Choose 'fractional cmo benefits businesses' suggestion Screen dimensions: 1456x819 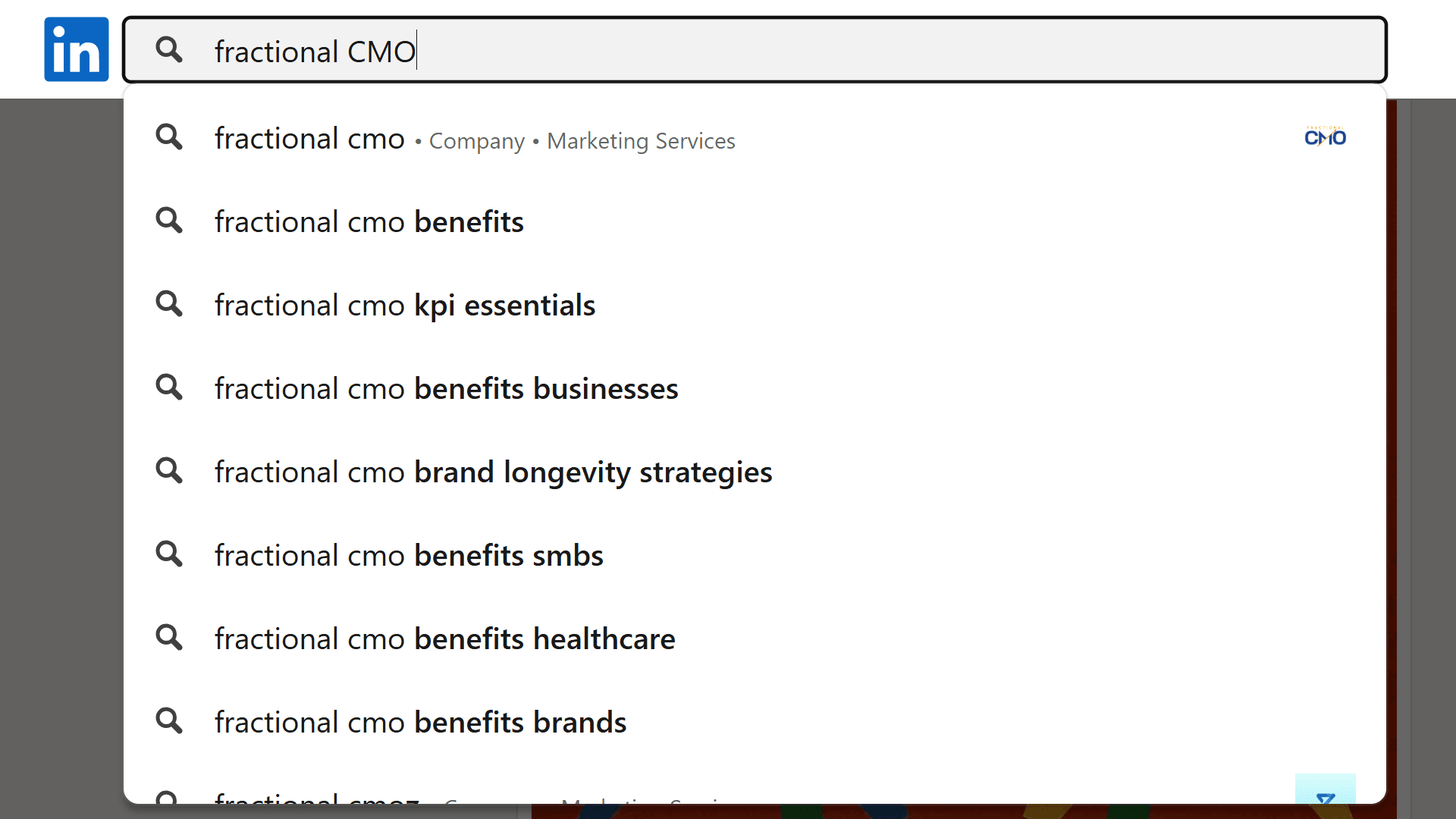pyautogui.click(x=446, y=388)
